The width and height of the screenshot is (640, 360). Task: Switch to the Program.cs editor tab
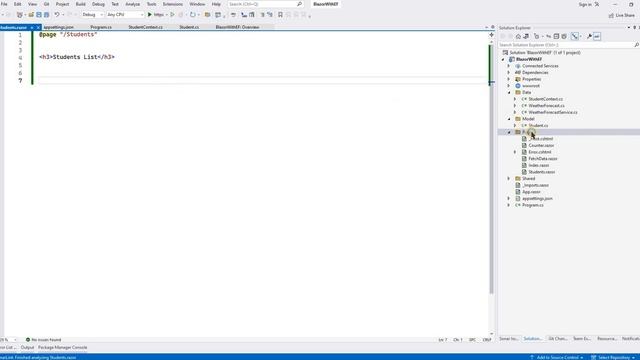101,27
